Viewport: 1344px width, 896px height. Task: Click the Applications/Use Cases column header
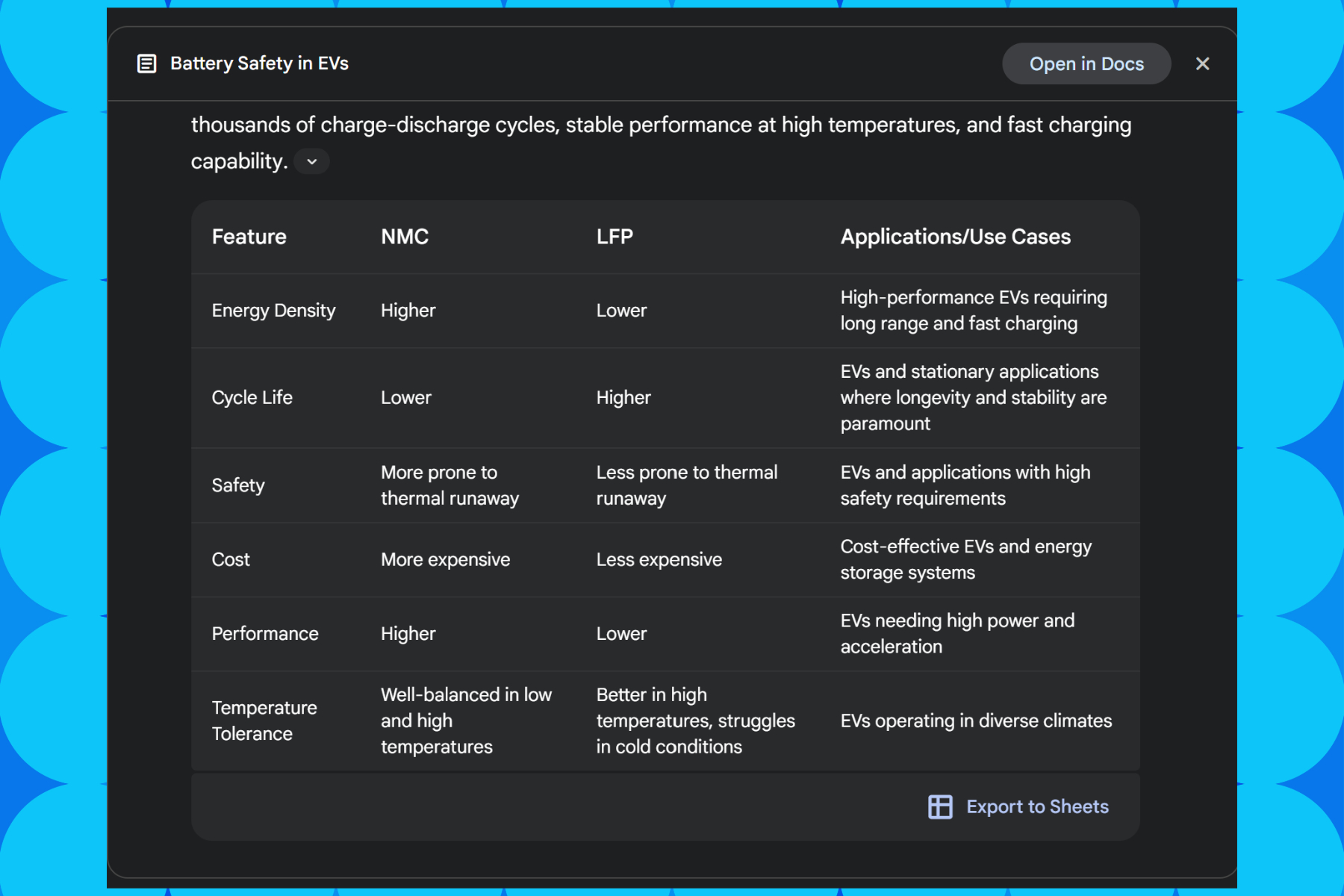coord(955,237)
